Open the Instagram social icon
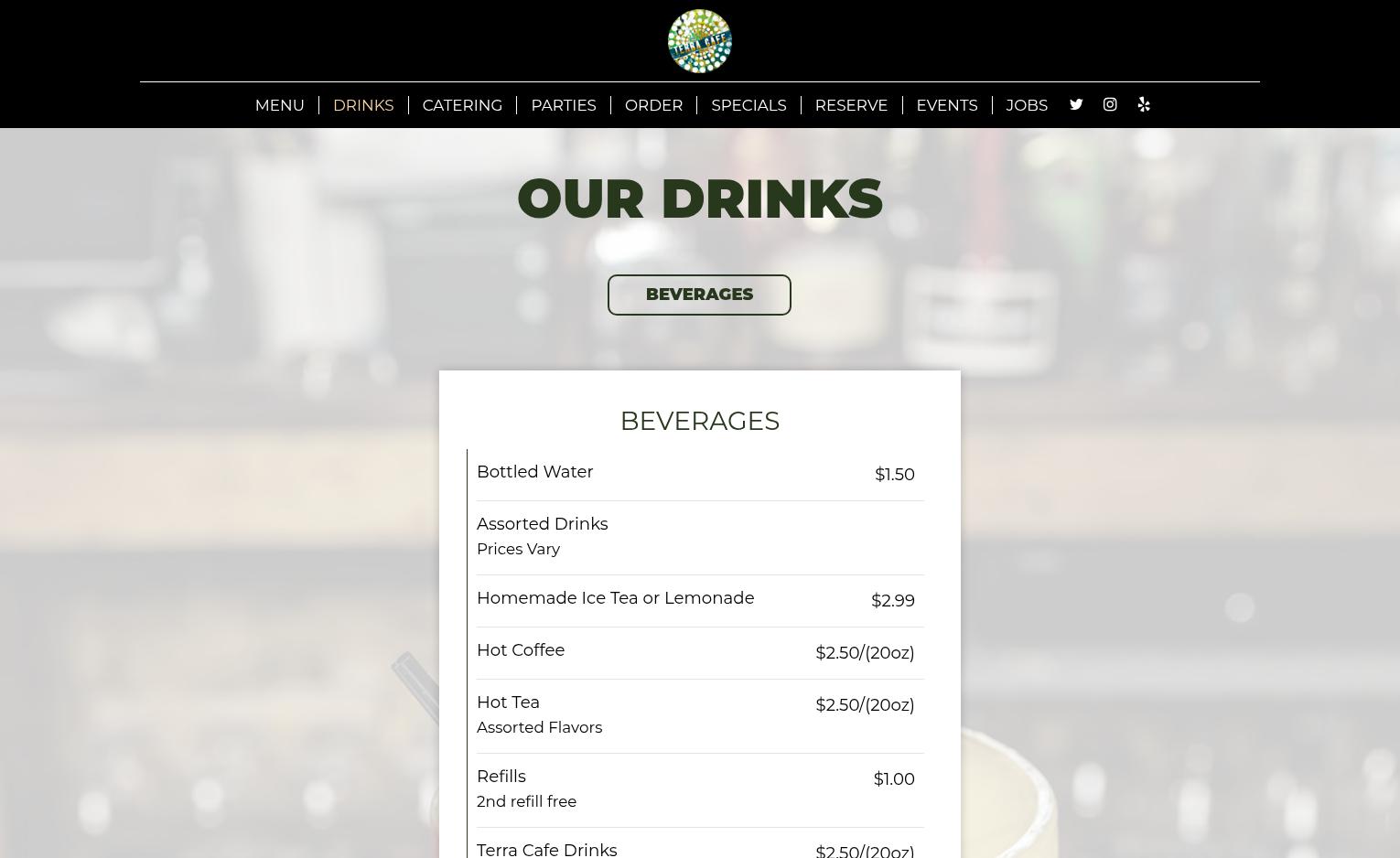The height and width of the screenshot is (858, 1400). pyautogui.click(x=1110, y=104)
